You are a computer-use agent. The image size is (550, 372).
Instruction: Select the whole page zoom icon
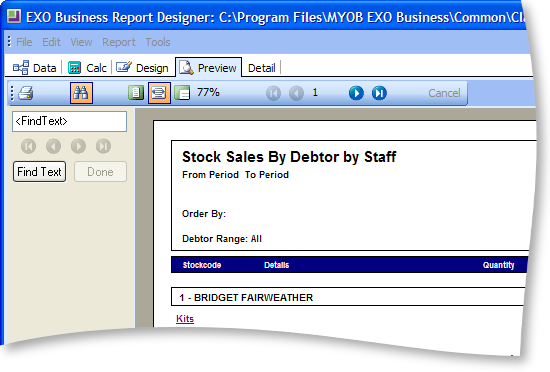point(135,93)
